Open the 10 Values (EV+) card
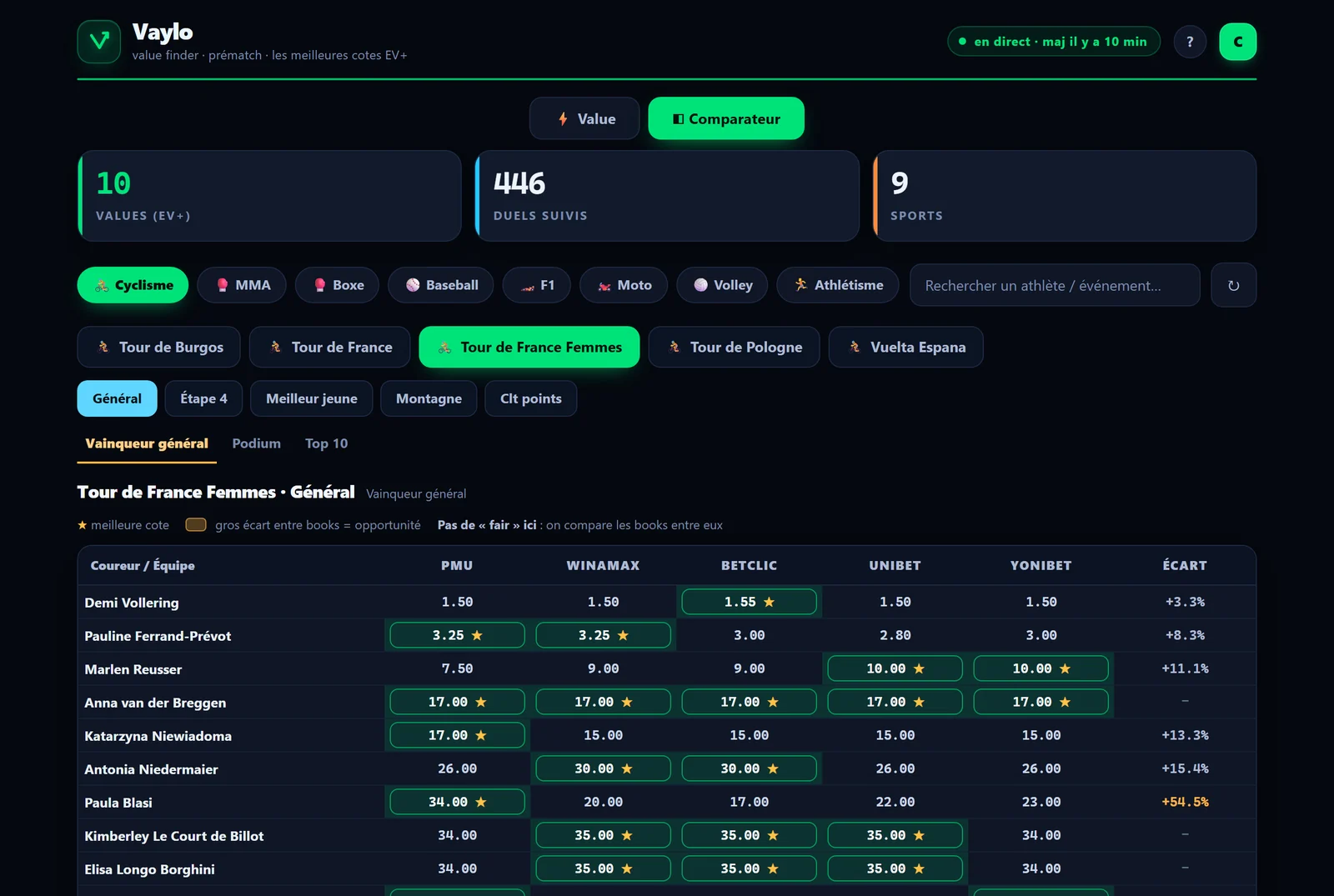1334x896 pixels. pos(269,196)
